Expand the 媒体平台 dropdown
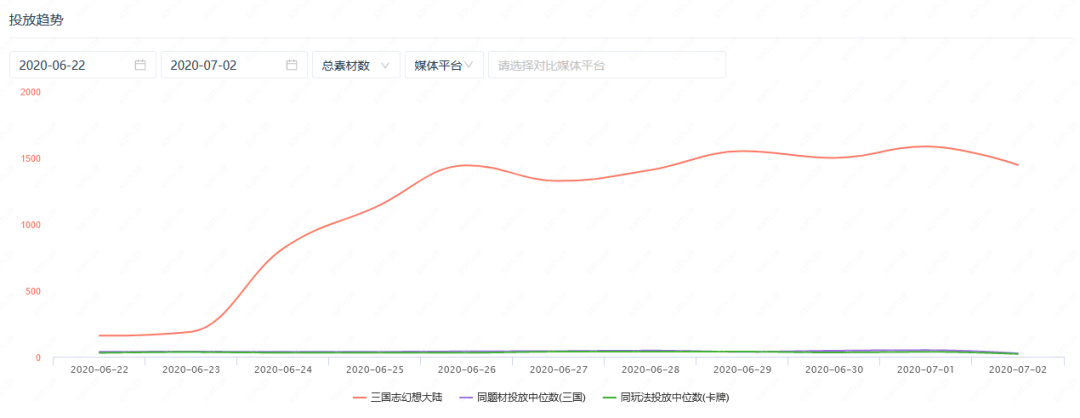Viewport: 1080px width, 418px height. tap(444, 65)
